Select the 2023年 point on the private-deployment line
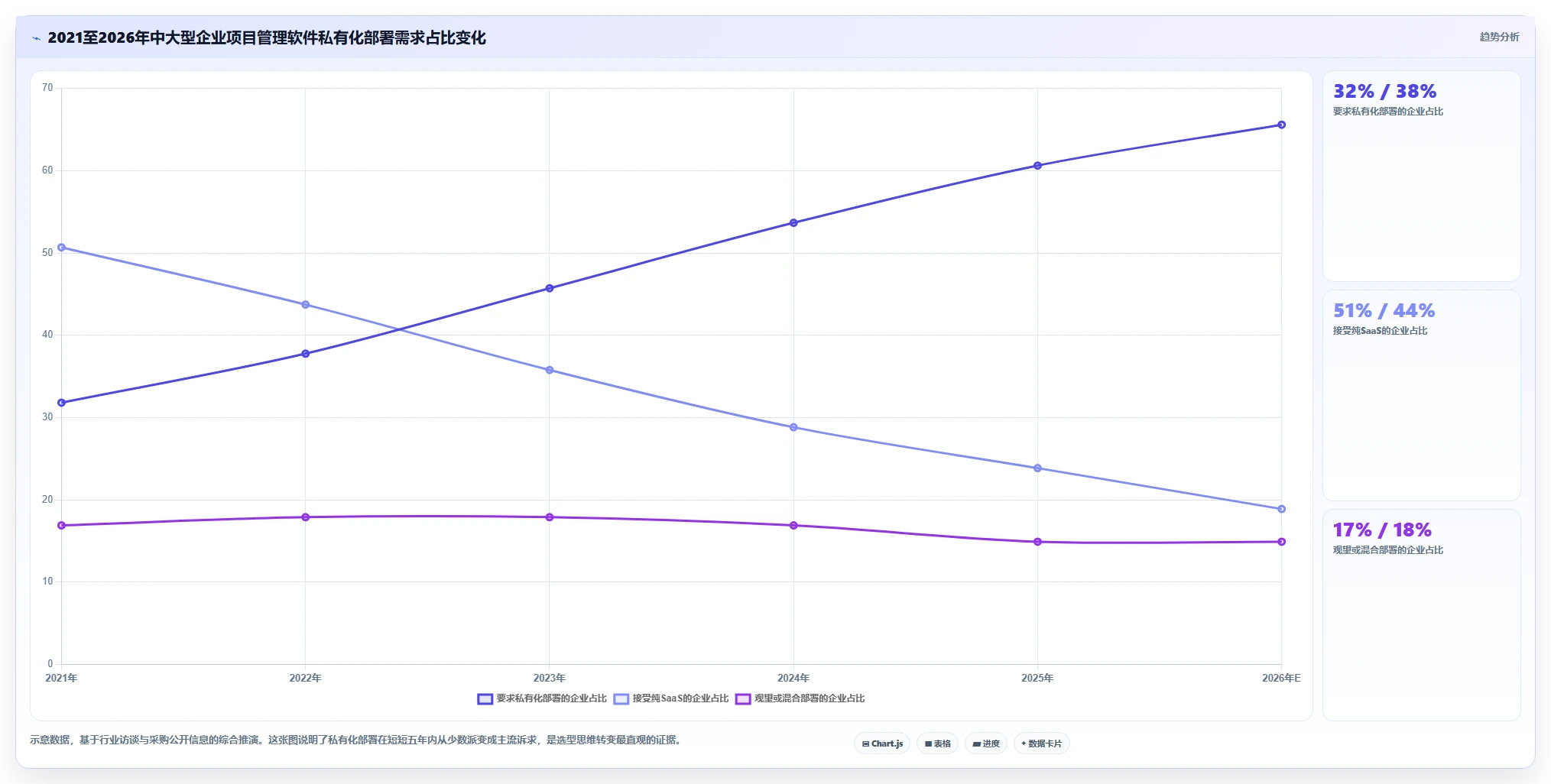The image size is (1551, 784). 550,288
